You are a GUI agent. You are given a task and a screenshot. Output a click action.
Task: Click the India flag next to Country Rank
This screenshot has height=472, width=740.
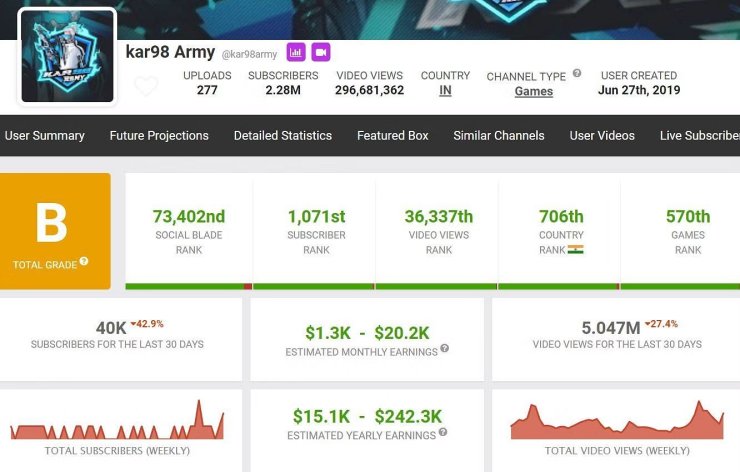coord(575,250)
